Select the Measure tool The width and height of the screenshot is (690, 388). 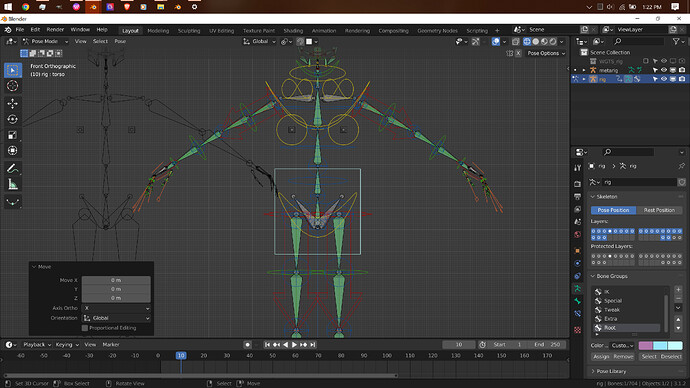[x=13, y=184]
